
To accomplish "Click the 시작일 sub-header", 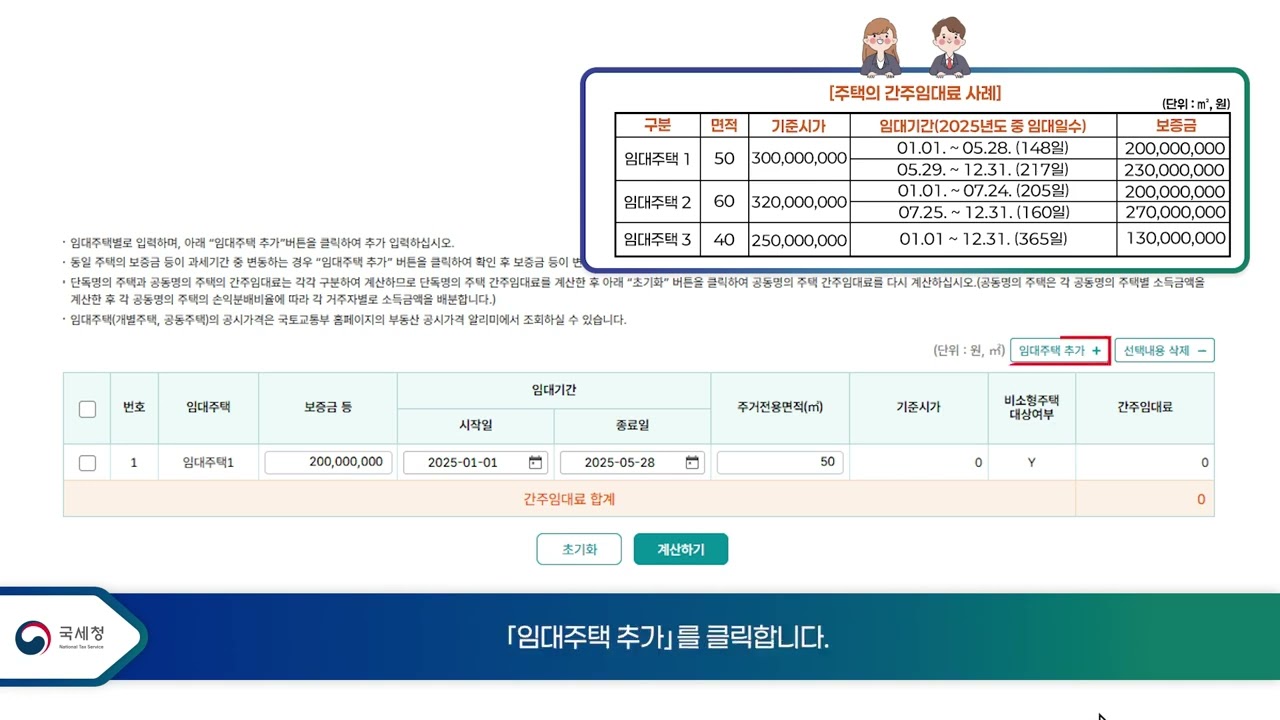I will tap(475, 426).
